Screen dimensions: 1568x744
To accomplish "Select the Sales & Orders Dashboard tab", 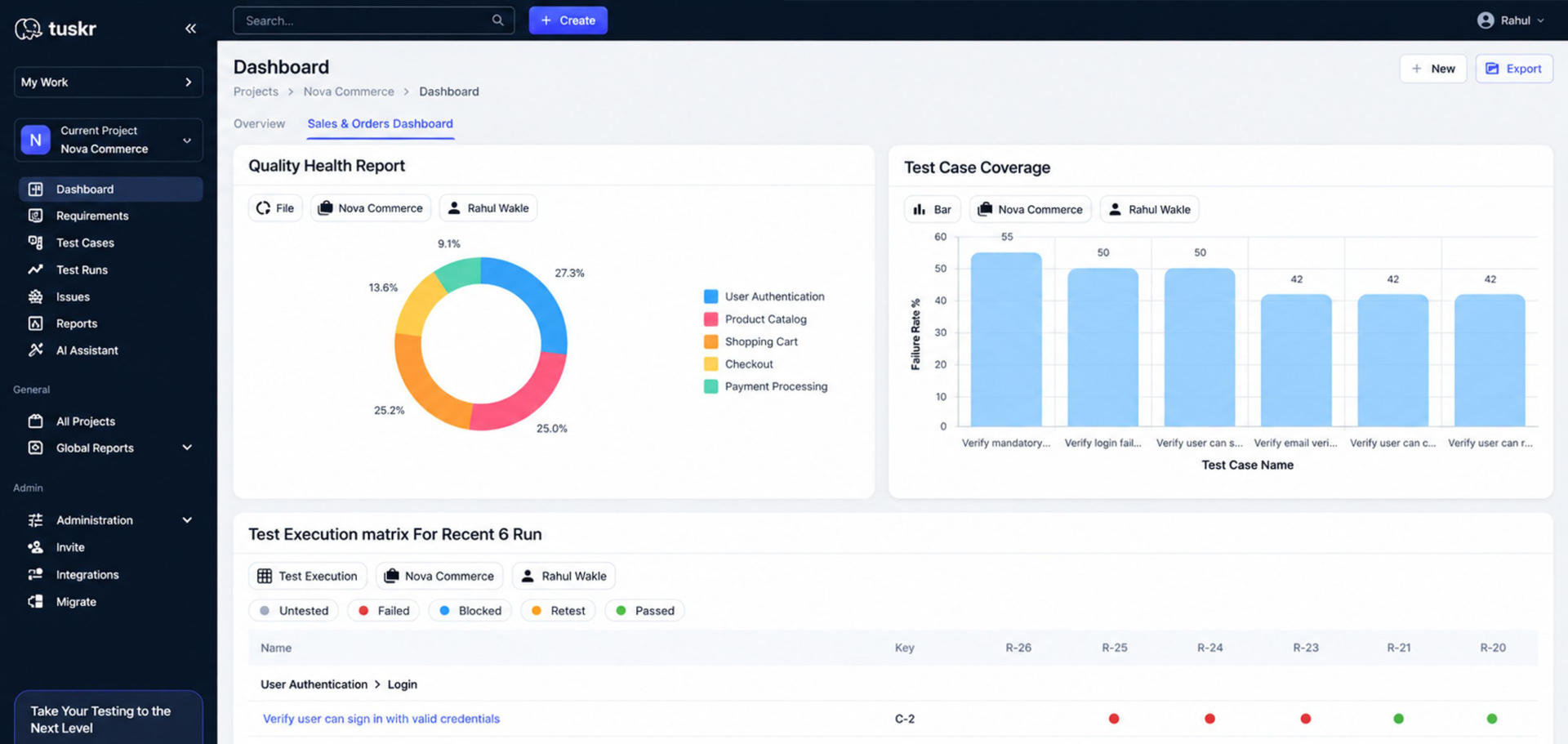I will pos(380,123).
